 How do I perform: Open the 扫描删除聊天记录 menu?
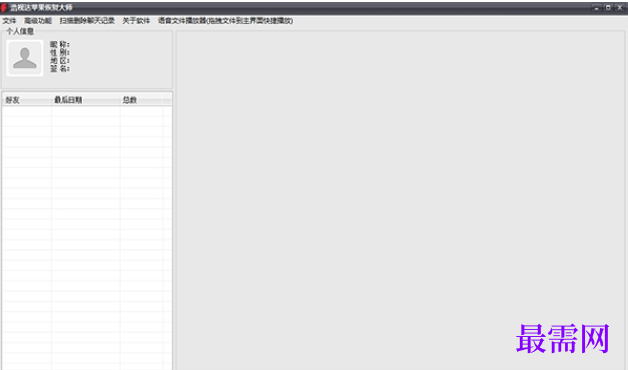[87, 21]
